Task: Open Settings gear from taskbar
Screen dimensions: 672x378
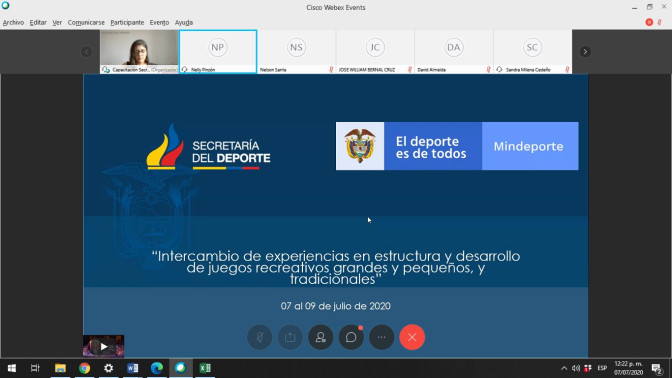Action: click(x=108, y=368)
